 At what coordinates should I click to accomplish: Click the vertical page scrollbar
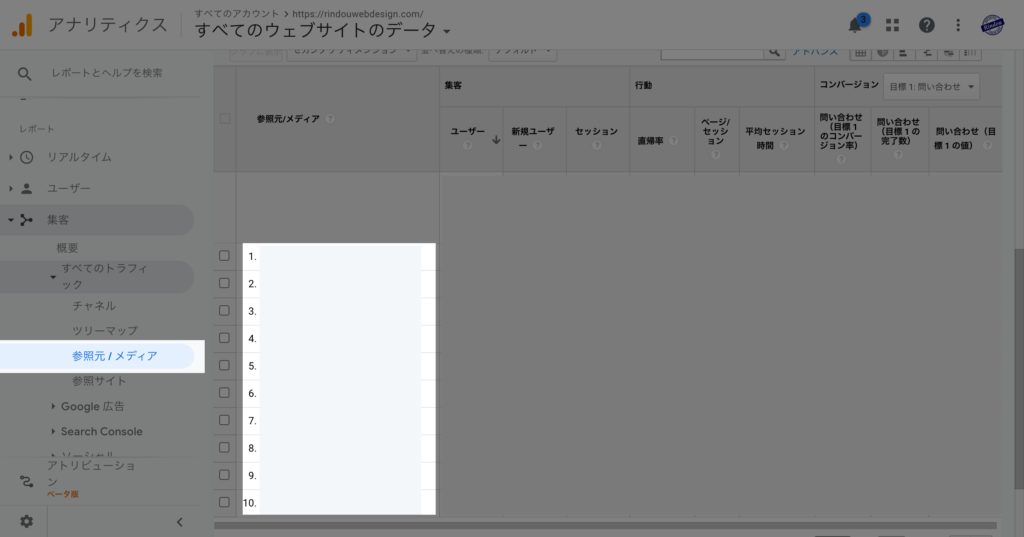(1019, 369)
